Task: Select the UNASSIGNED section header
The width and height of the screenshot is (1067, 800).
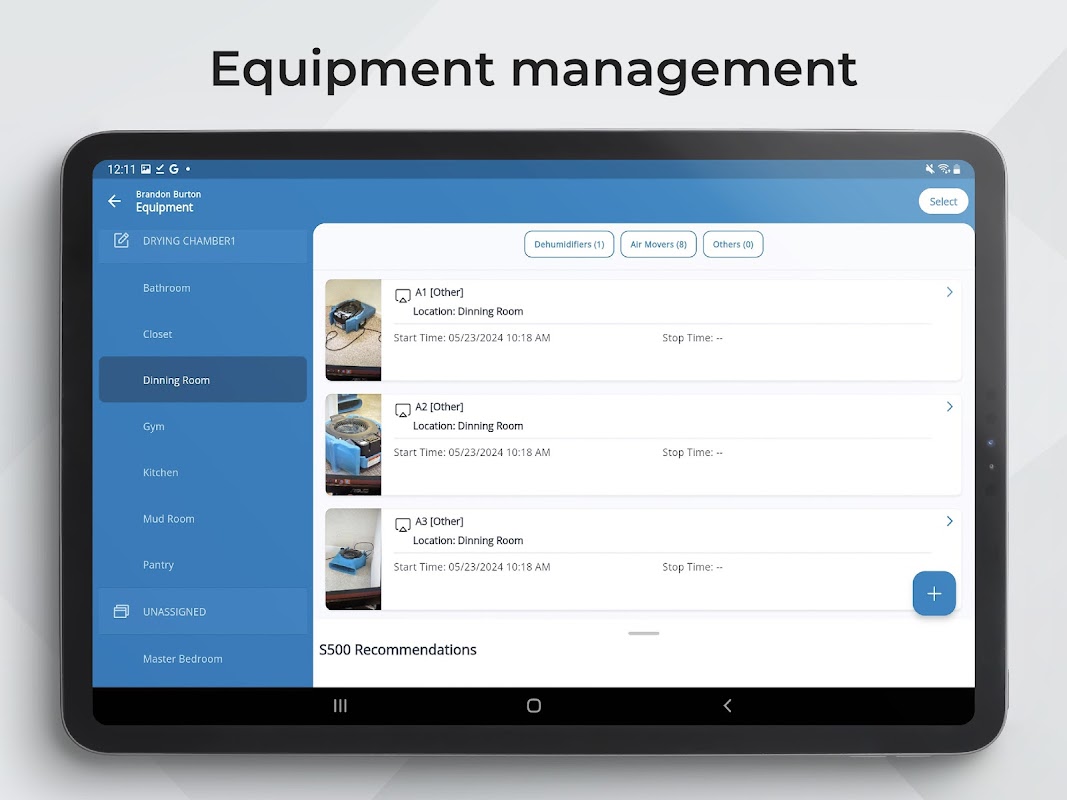Action: click(203, 612)
